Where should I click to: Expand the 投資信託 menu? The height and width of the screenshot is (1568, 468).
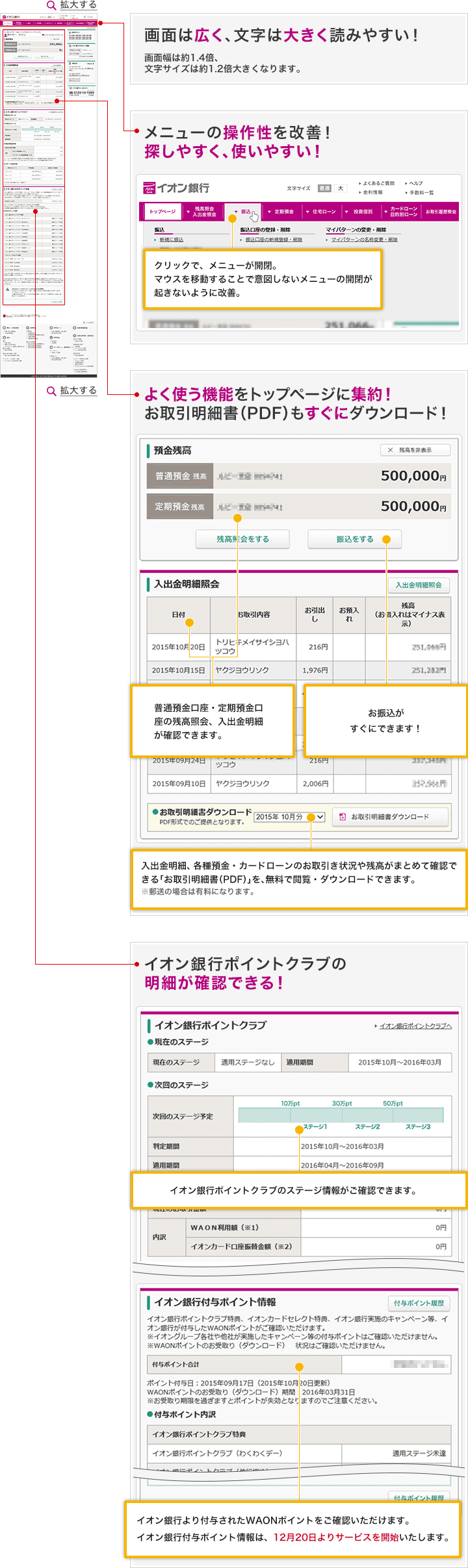pyautogui.click(x=360, y=212)
